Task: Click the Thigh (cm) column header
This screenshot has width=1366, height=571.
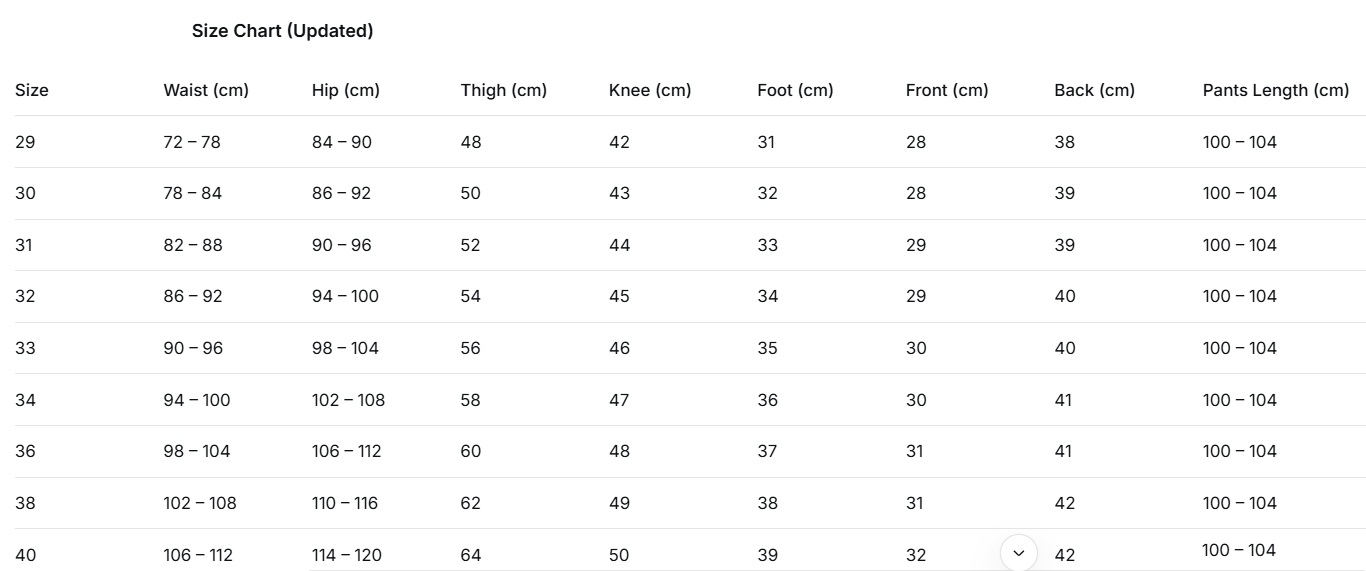Action: (x=504, y=90)
